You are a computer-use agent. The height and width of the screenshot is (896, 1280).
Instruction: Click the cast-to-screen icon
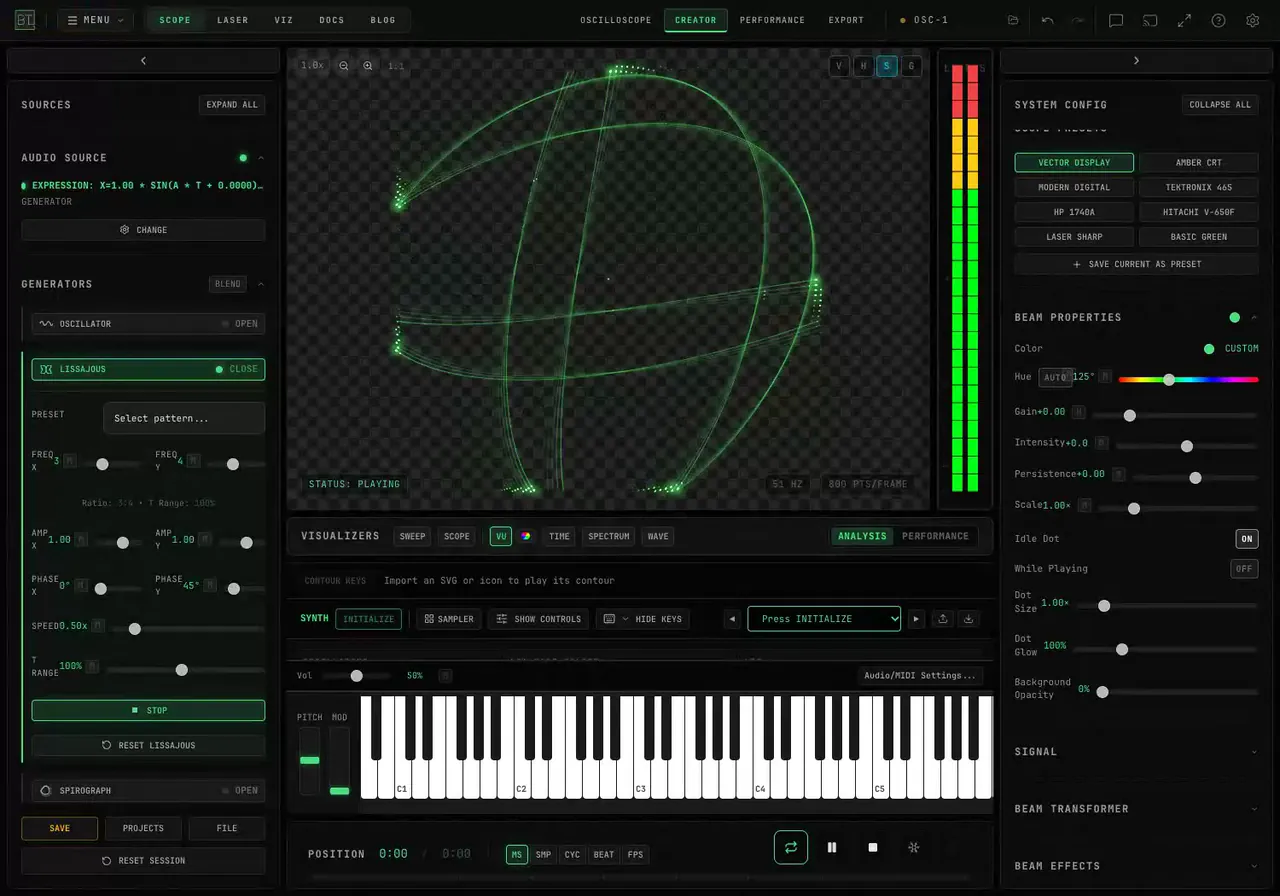[1150, 20]
